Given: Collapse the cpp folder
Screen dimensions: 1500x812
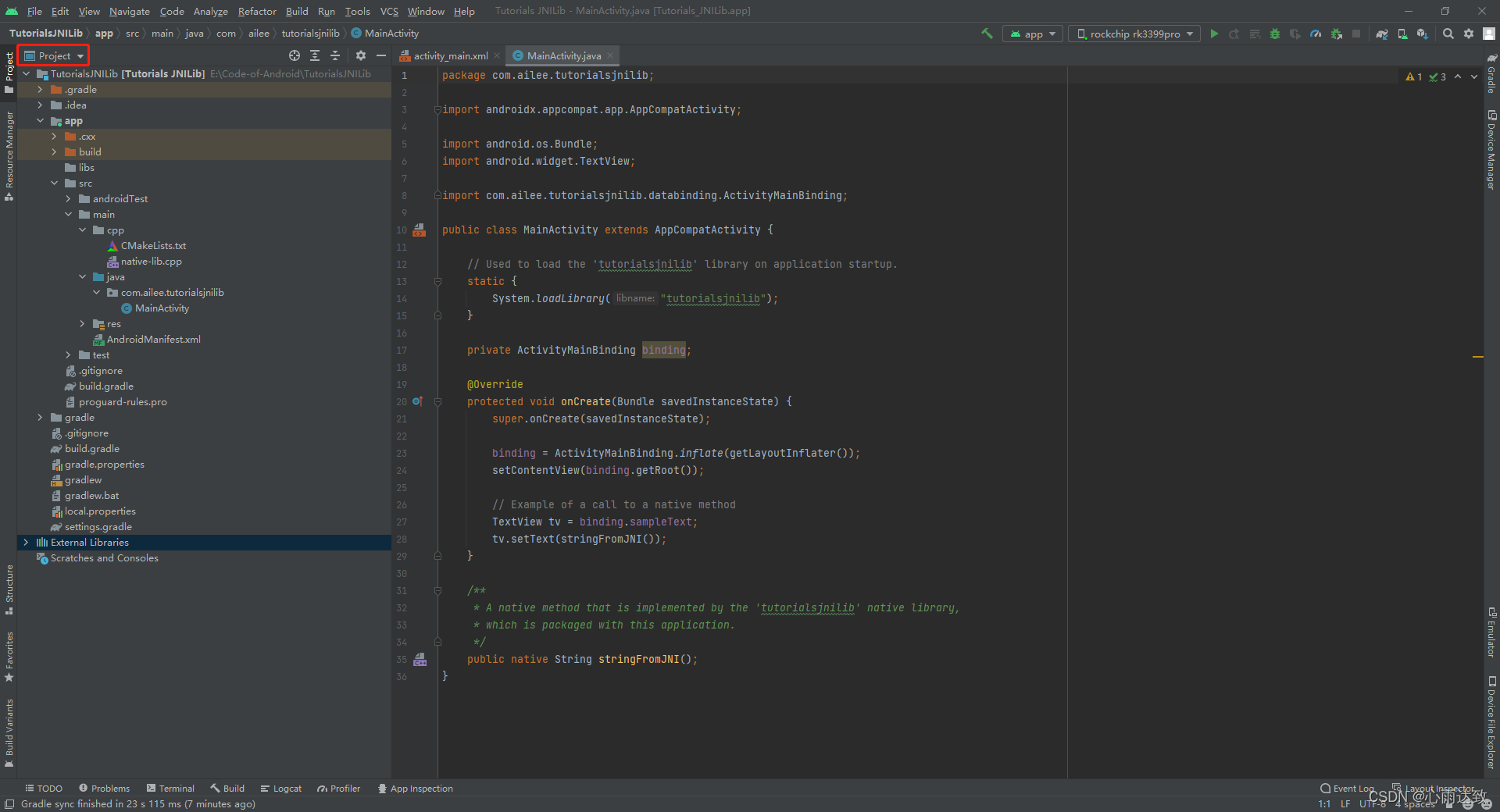Looking at the screenshot, I should tap(82, 230).
